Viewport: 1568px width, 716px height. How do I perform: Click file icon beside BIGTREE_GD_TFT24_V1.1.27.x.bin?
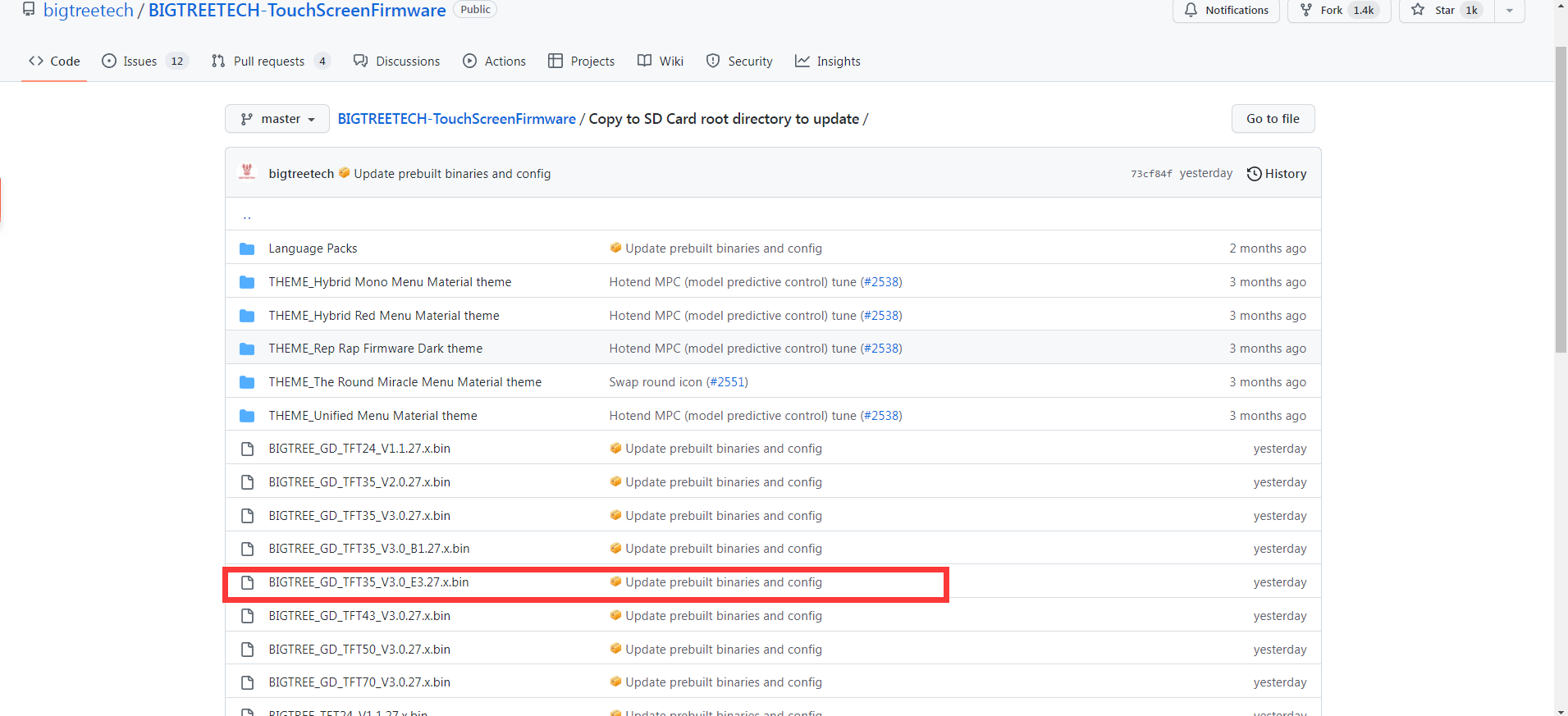pos(246,449)
